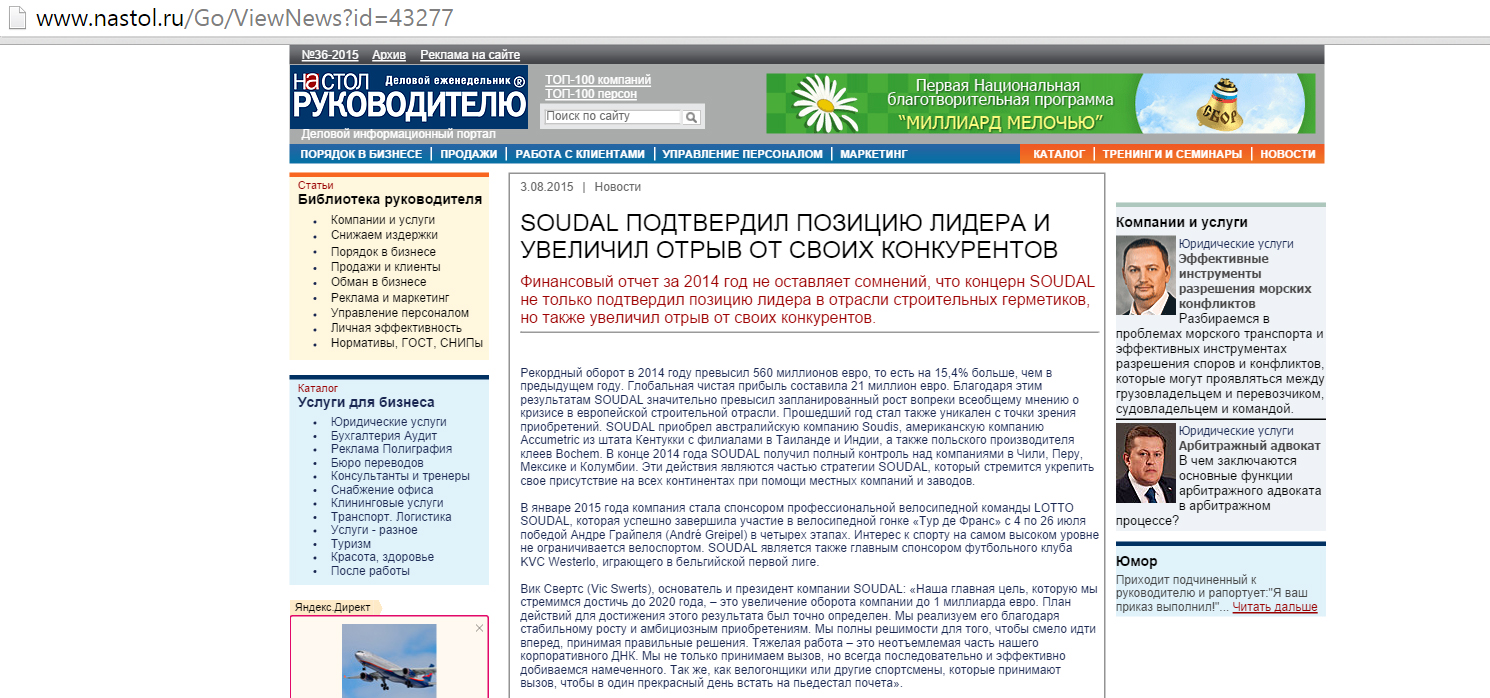The image size is (1490, 698).
Task: Click the headline 'SOUDAL подтвердил позицию лидера'
Action: (789, 235)
